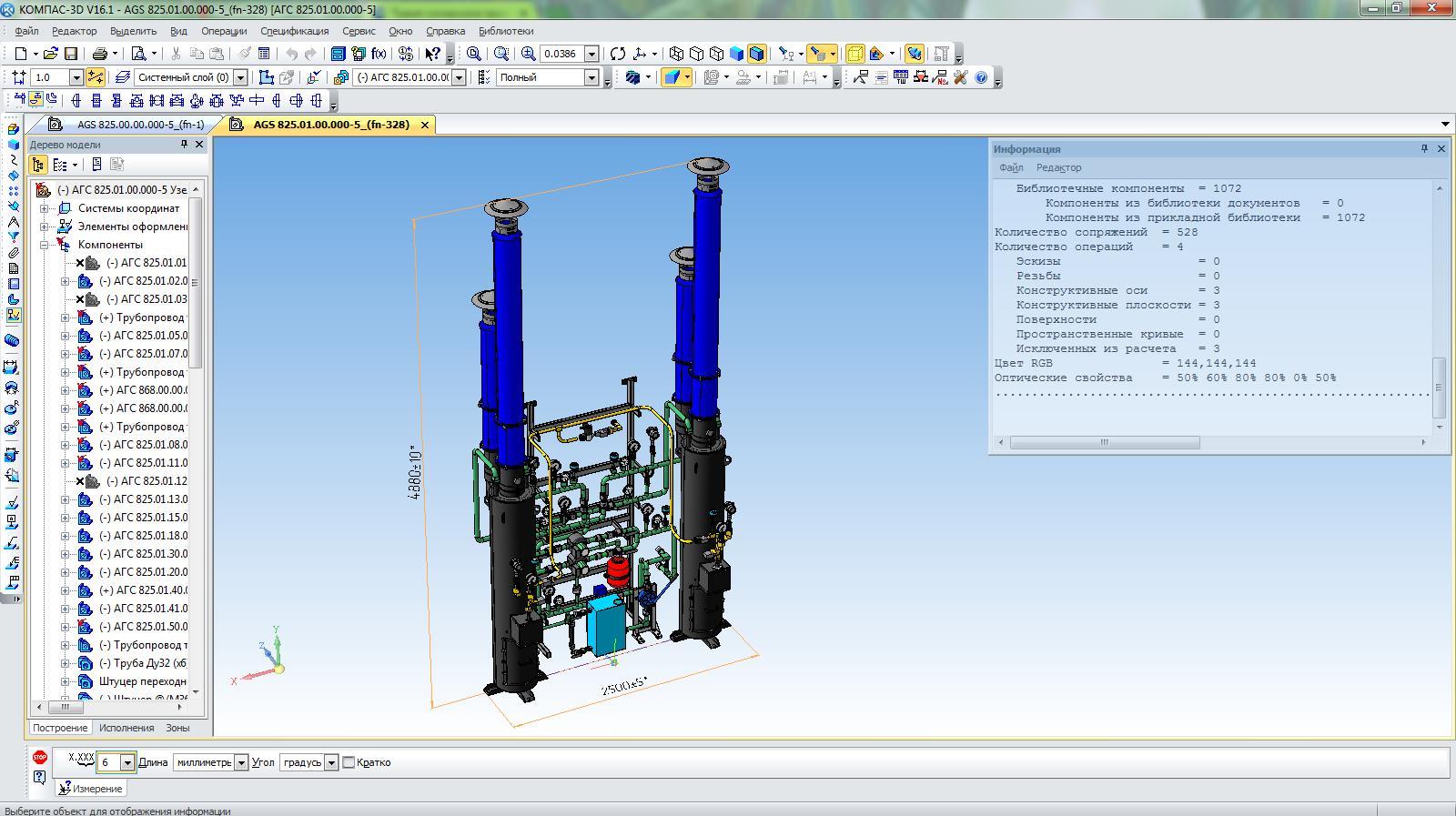This screenshot has height=816, width=1456.
Task: Click the Измерение button
Action: click(x=91, y=789)
